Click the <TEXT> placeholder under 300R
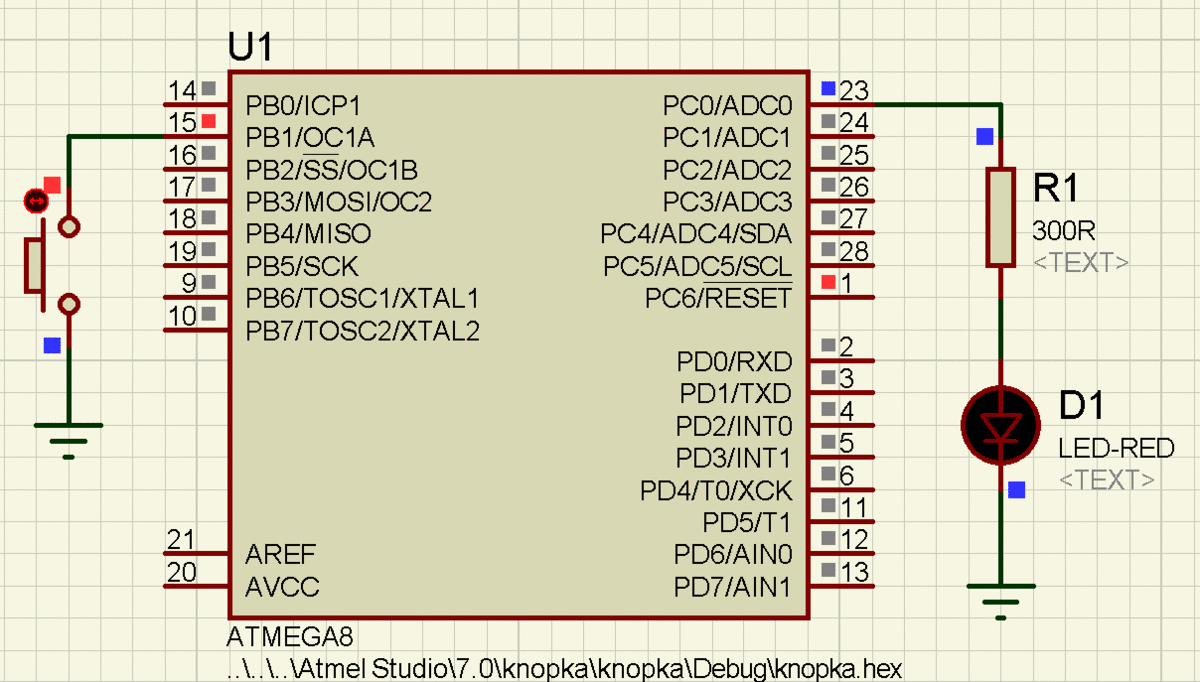Screen dimensions: 1200x682 click(1081, 263)
